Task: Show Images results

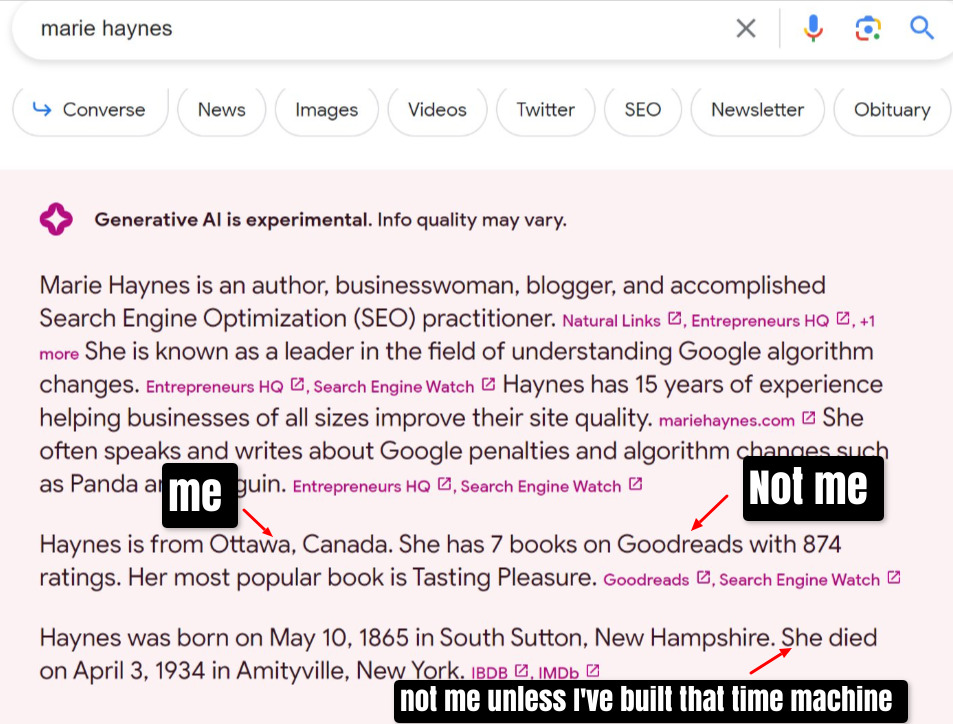Action: coord(326,110)
